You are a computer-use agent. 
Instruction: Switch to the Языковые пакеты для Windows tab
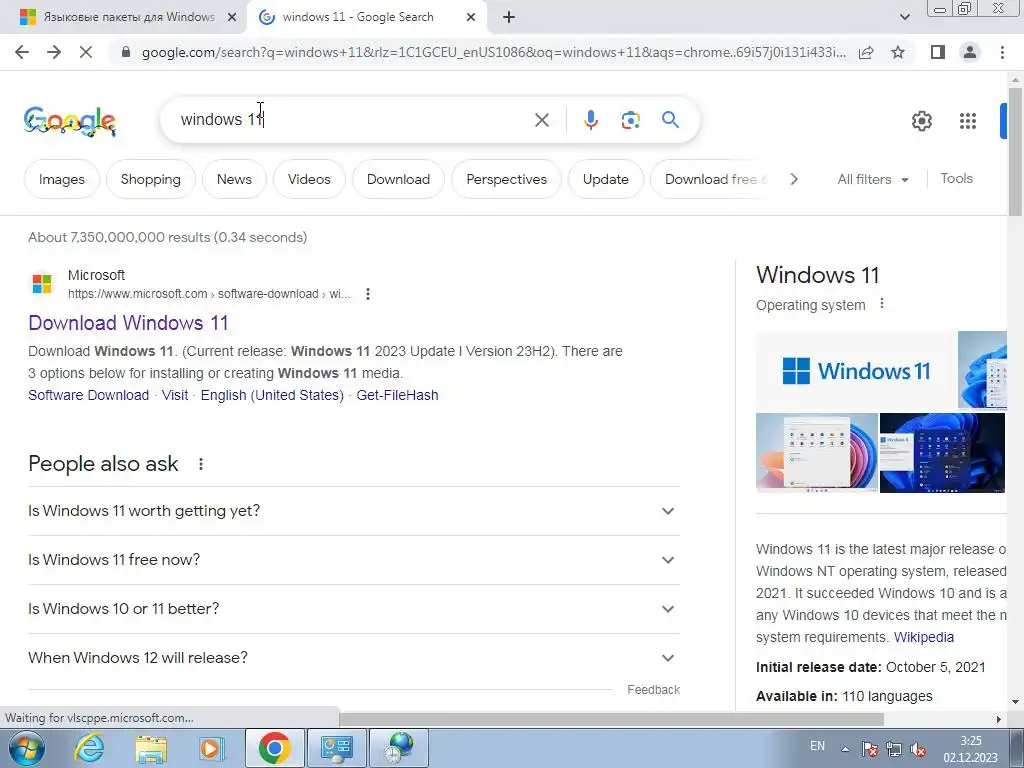tap(123, 18)
